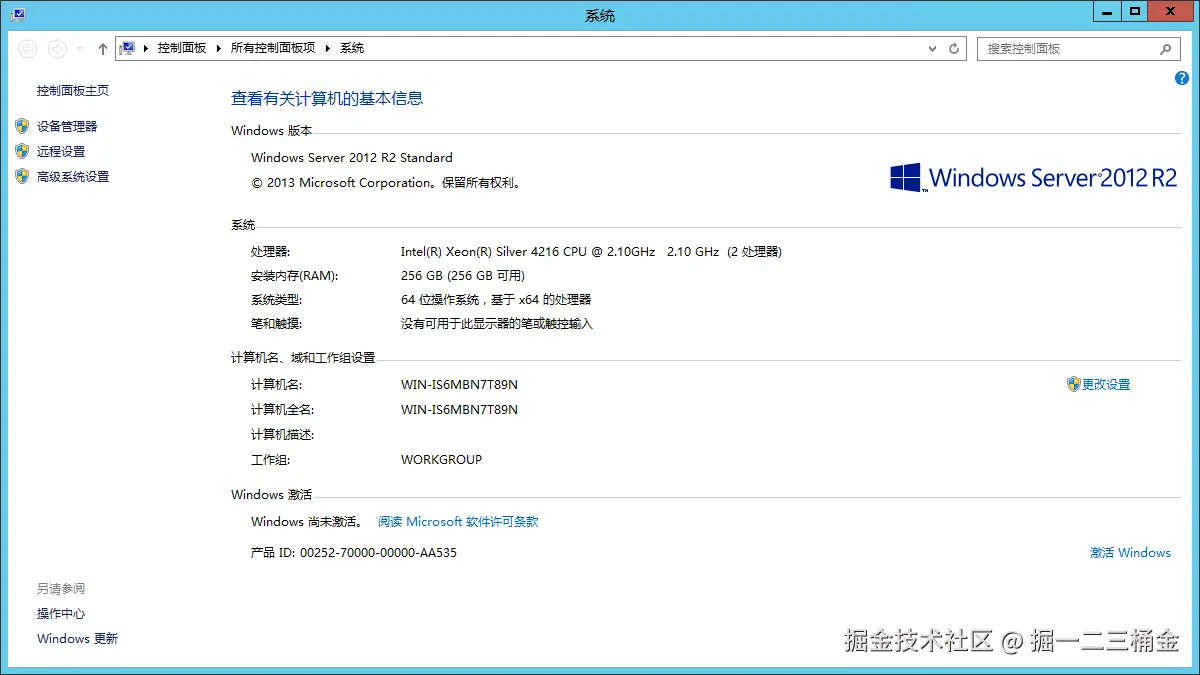
Task: Click the 2013 Microsoft Corporation copyright text
Action: 386,183
